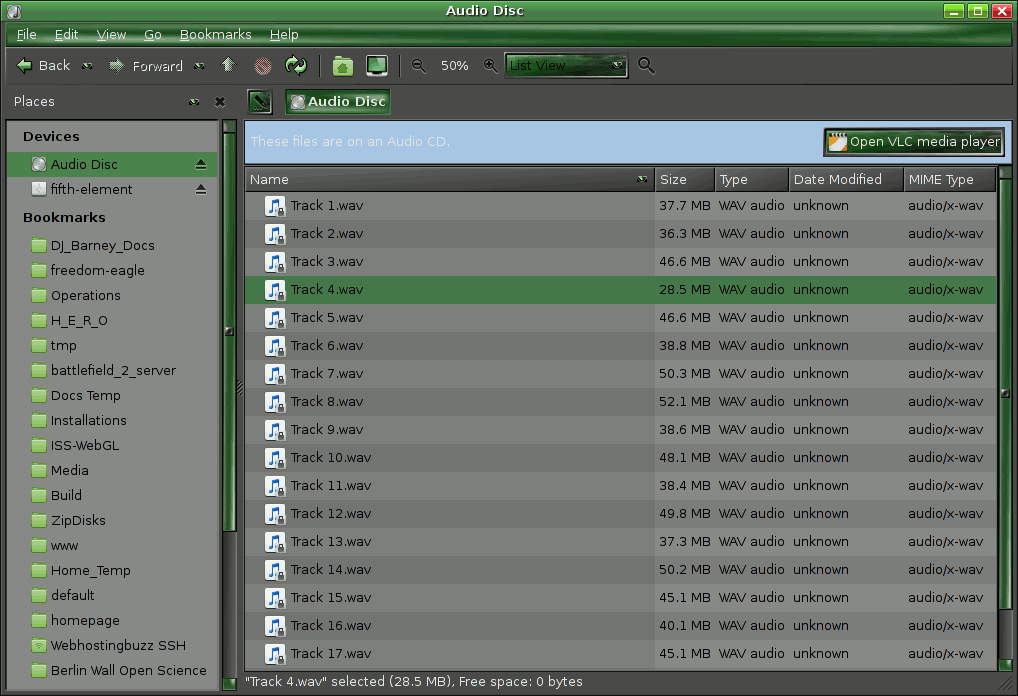Open the Places sidebar chooser dropdown
The image size is (1018, 696).
(194, 102)
